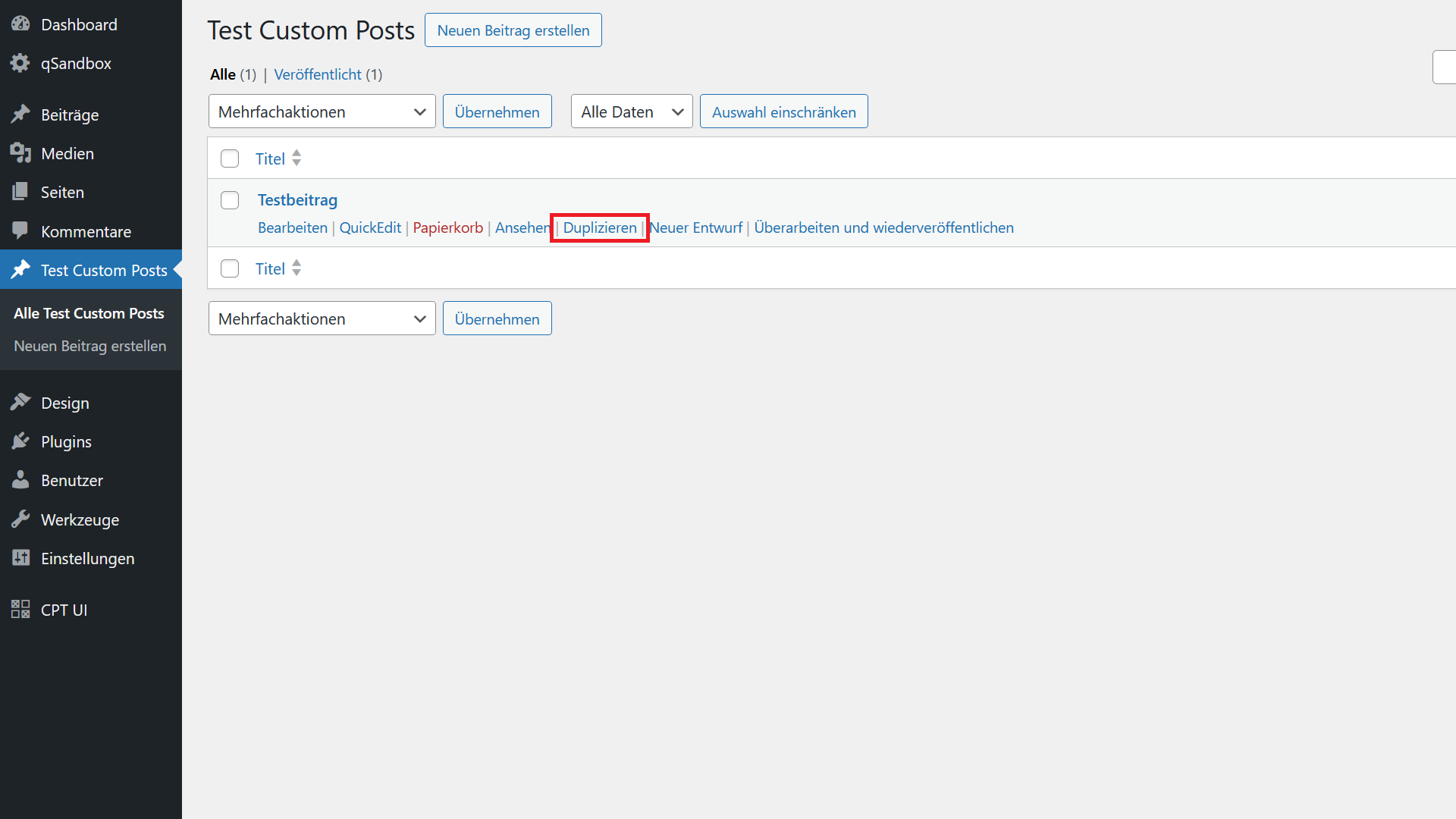
Task: Open the top Mehrfachaktionen dropdown
Action: click(x=322, y=111)
